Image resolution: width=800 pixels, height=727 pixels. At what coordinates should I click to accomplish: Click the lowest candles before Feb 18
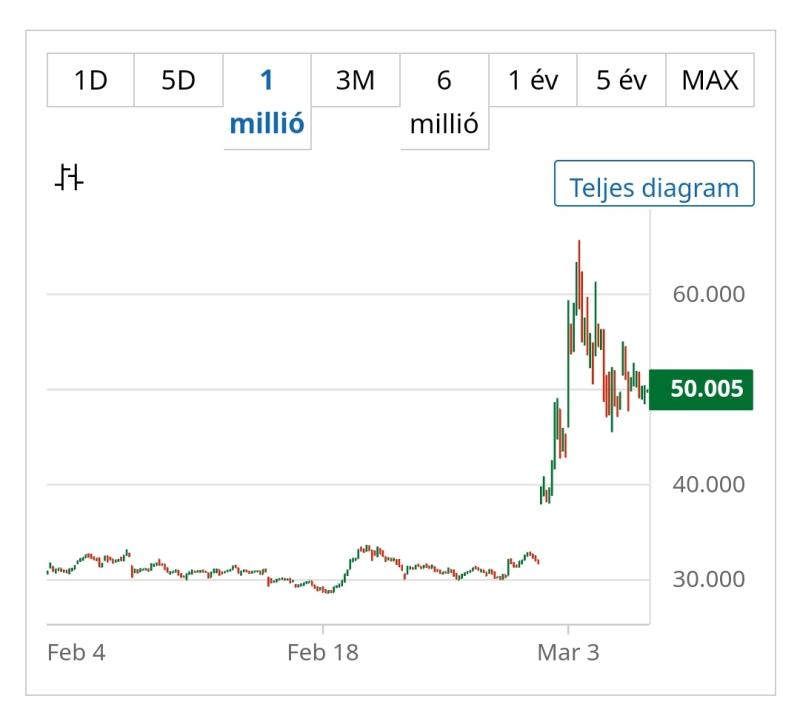(x=325, y=590)
